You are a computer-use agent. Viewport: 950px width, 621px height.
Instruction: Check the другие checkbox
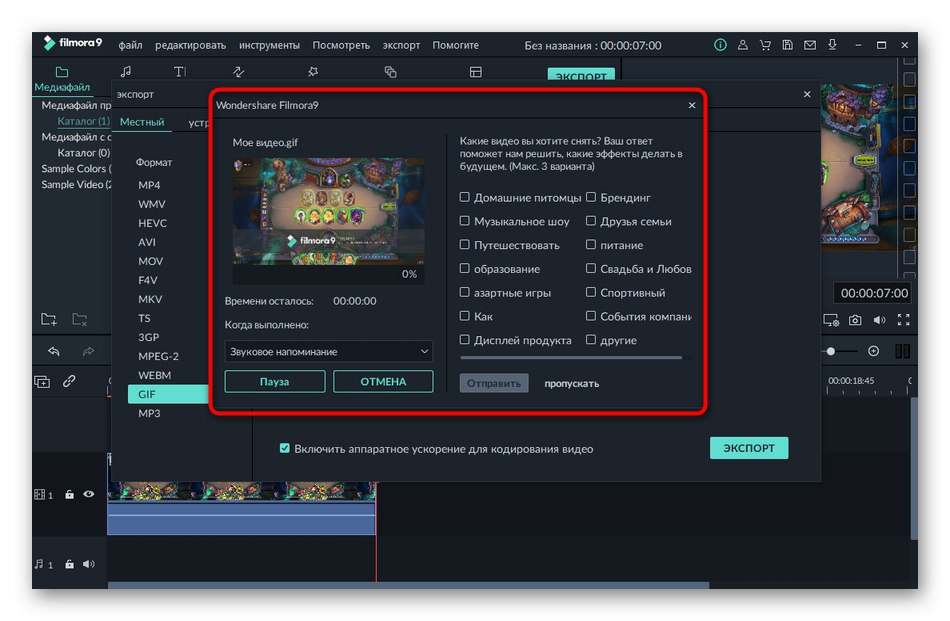click(x=591, y=339)
